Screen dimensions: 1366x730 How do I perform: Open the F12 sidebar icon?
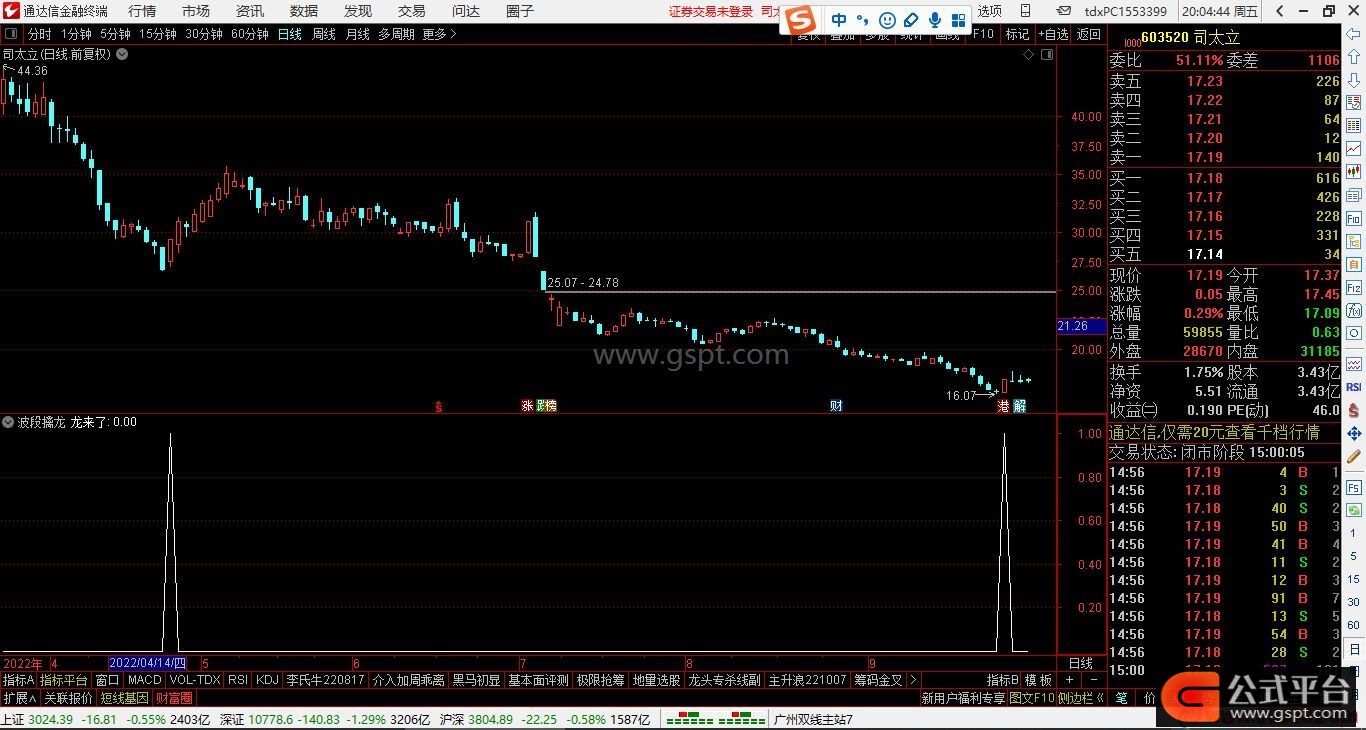click(x=1354, y=288)
